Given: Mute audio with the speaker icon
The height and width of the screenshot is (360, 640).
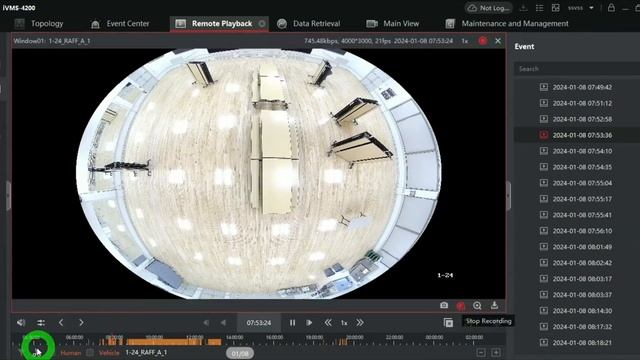Looking at the screenshot, I should [x=21, y=322].
